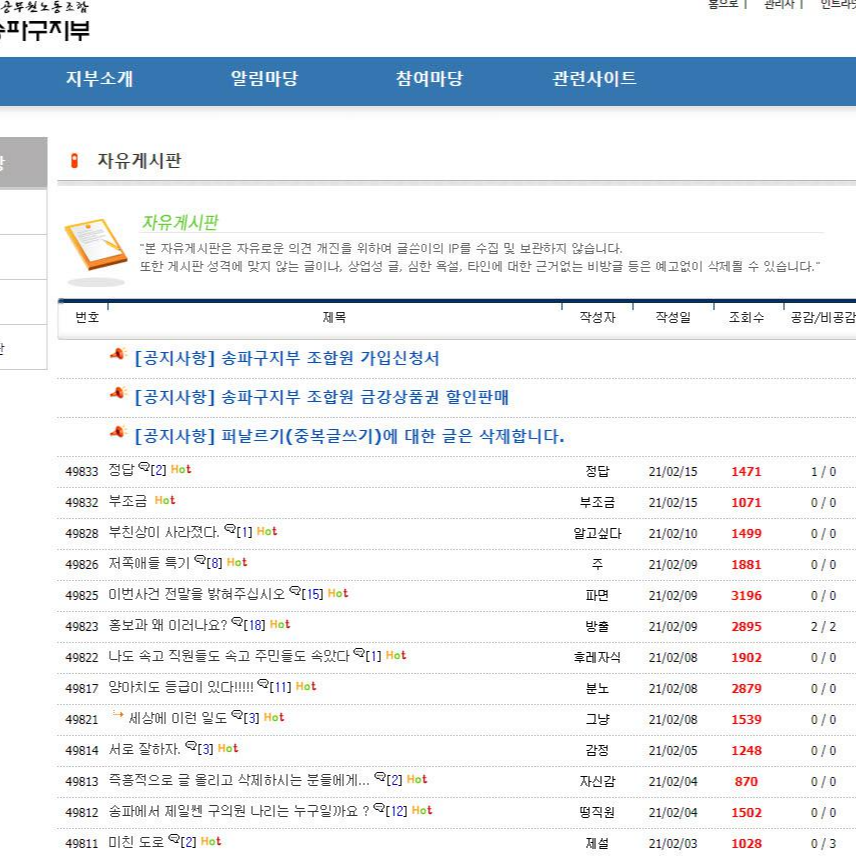Screen dimensions: 856x857
Task: Open post 즉흥적으로 글 올리고 삭제하시는 분들에게...
Action: tap(239, 781)
